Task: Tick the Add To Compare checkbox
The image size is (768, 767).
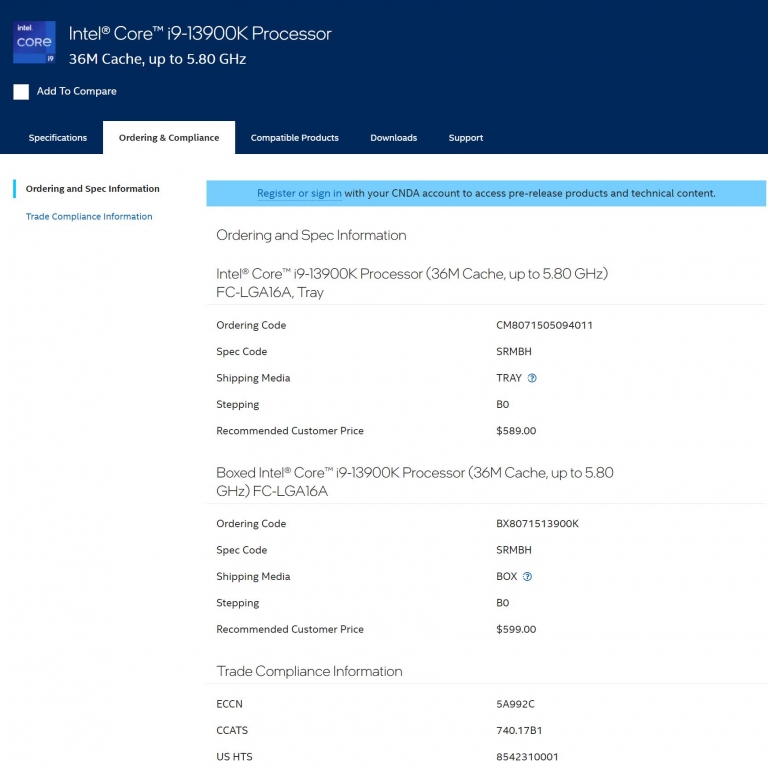Action: click(21, 92)
